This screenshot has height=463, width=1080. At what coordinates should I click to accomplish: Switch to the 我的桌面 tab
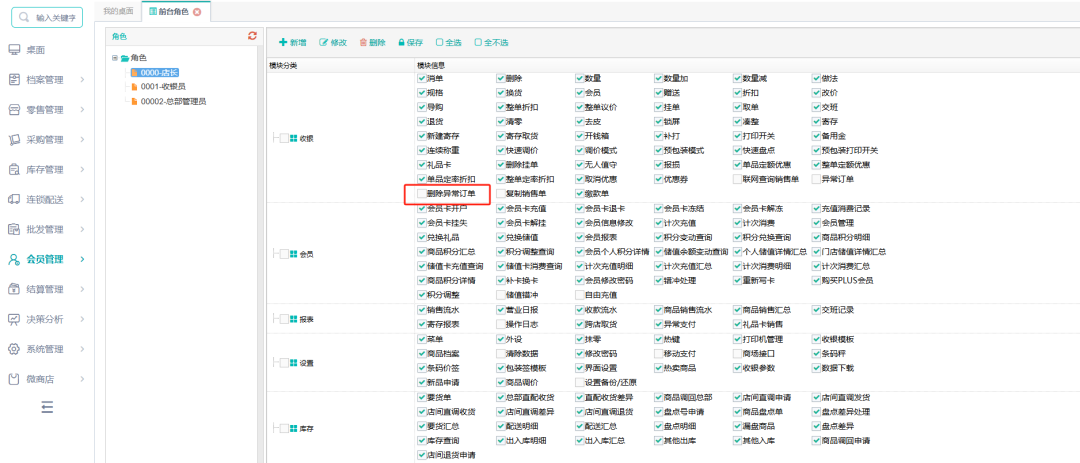(117, 12)
